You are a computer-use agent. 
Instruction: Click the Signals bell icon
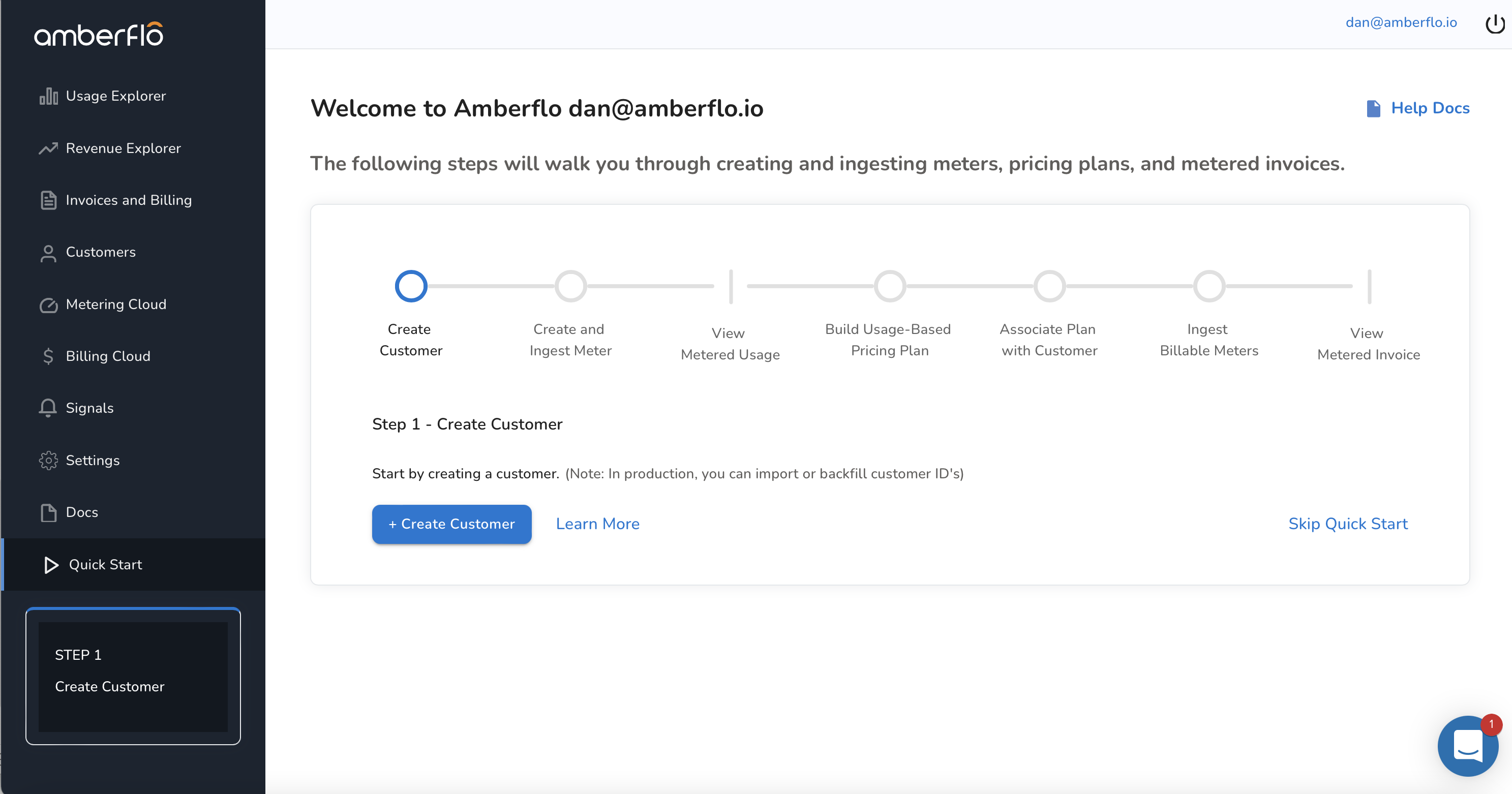pyautogui.click(x=49, y=408)
